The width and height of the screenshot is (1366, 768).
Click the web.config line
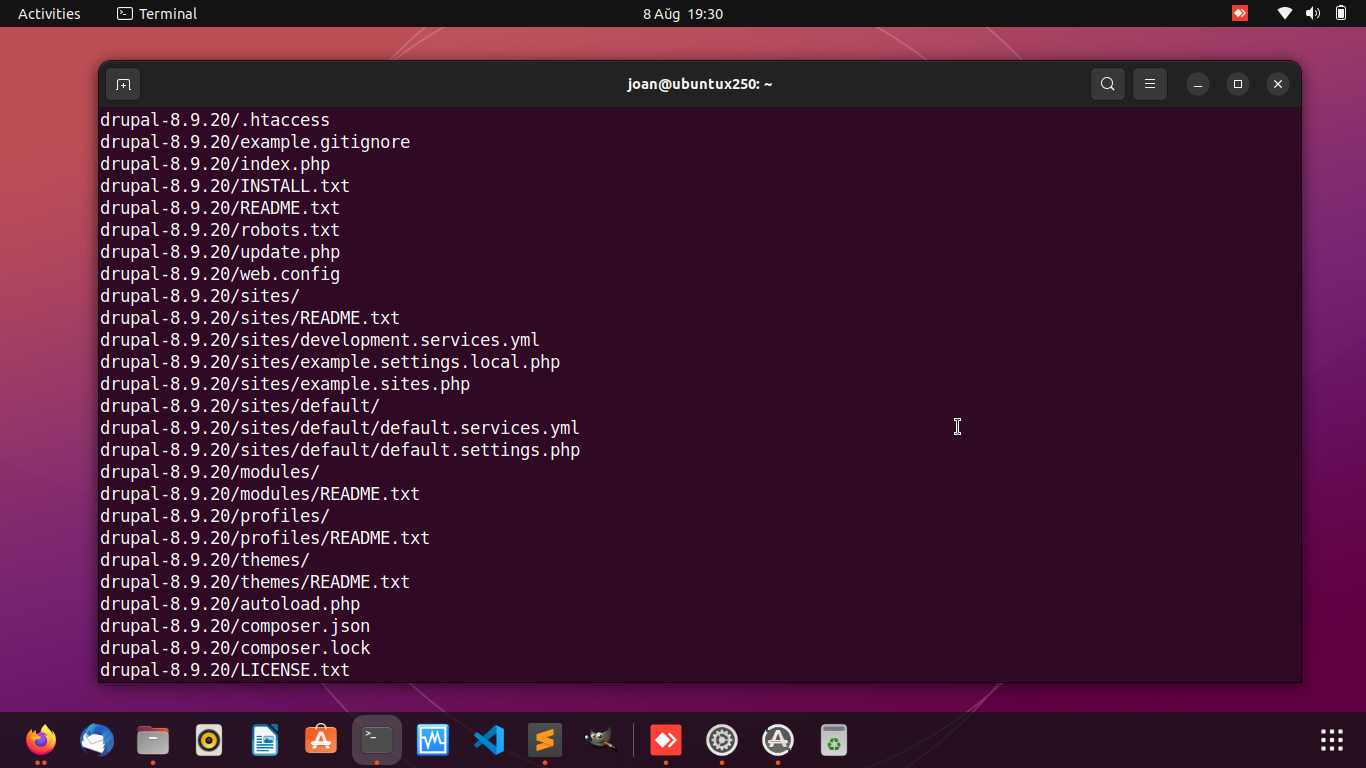pos(220,274)
